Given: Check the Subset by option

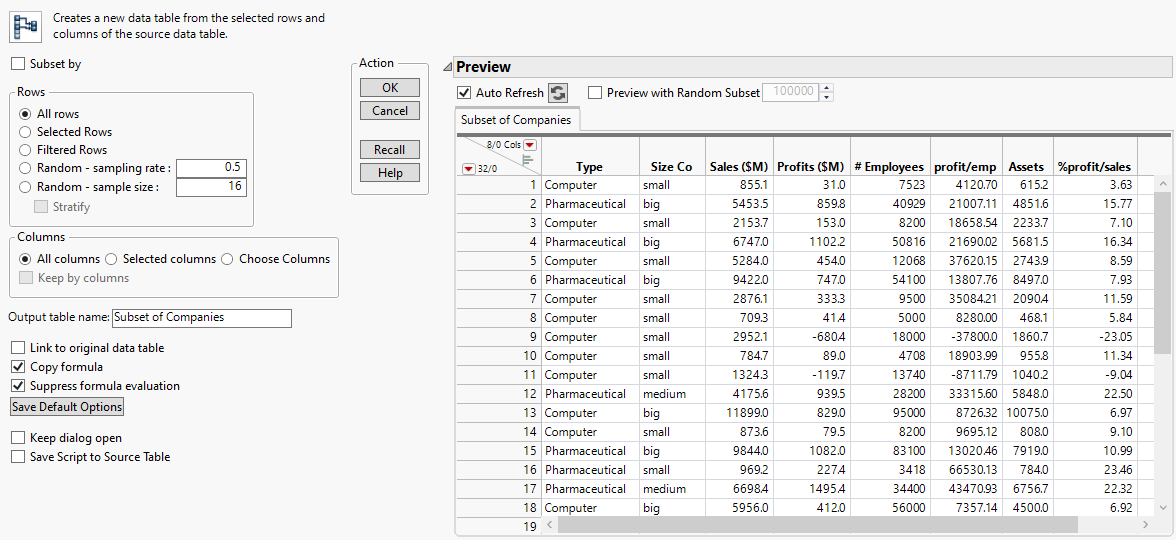Looking at the screenshot, I should (x=19, y=64).
